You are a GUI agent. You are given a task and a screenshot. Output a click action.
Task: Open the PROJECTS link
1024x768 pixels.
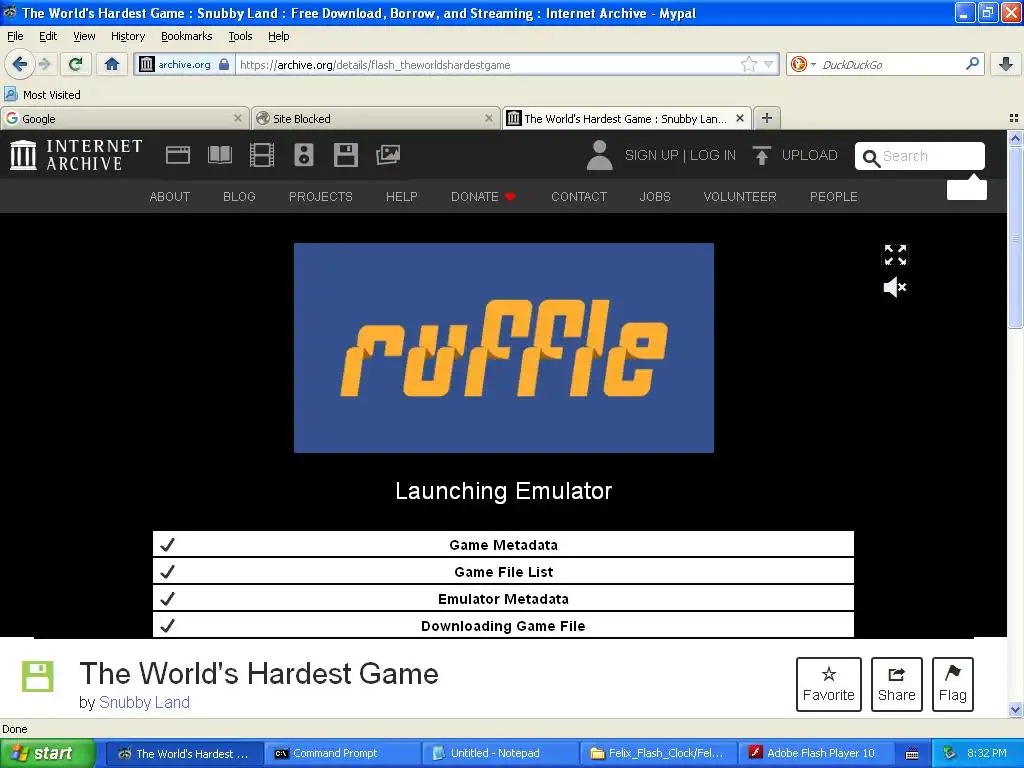(321, 197)
